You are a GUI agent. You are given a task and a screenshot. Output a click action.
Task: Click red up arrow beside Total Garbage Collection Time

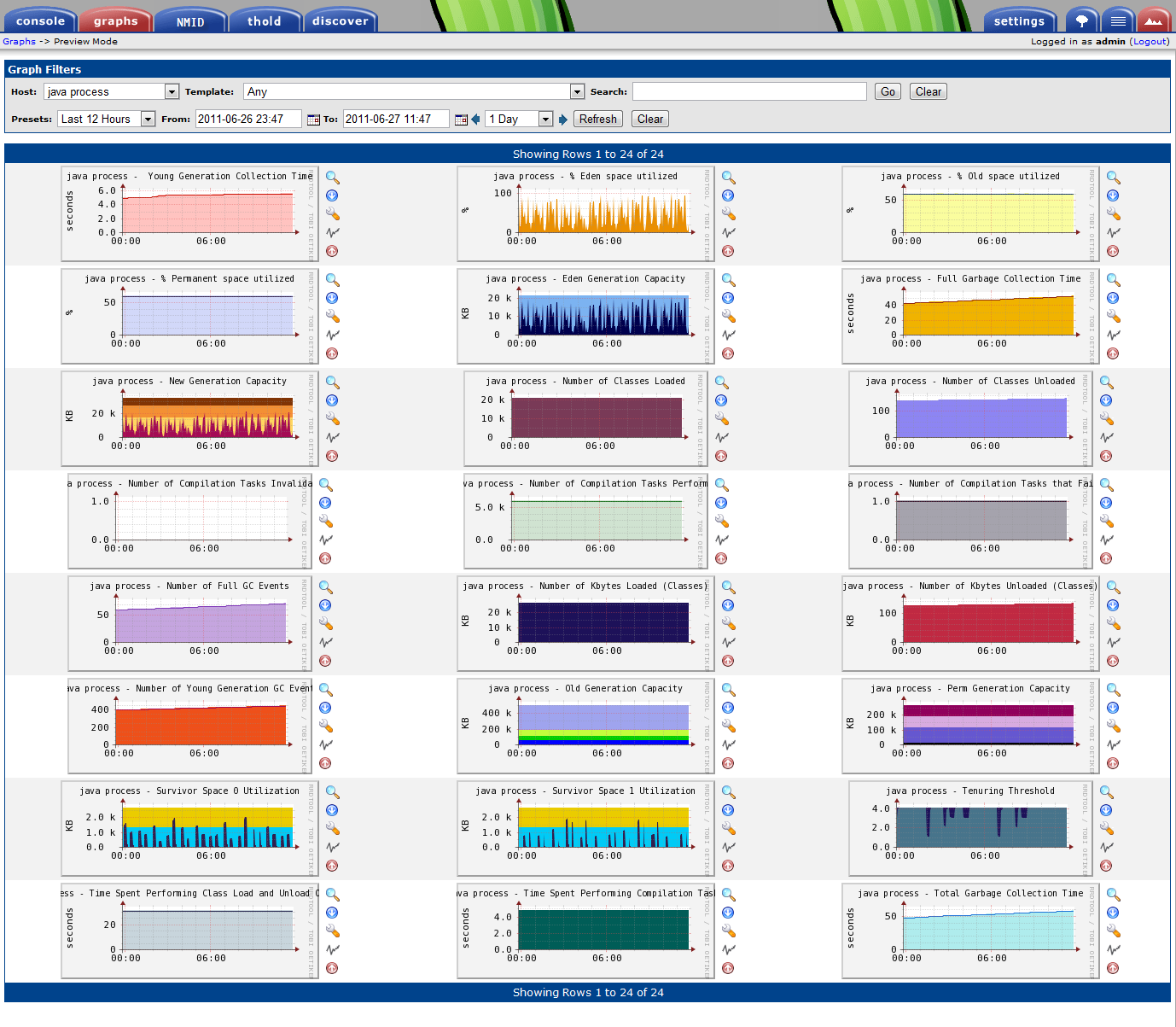click(x=1113, y=968)
